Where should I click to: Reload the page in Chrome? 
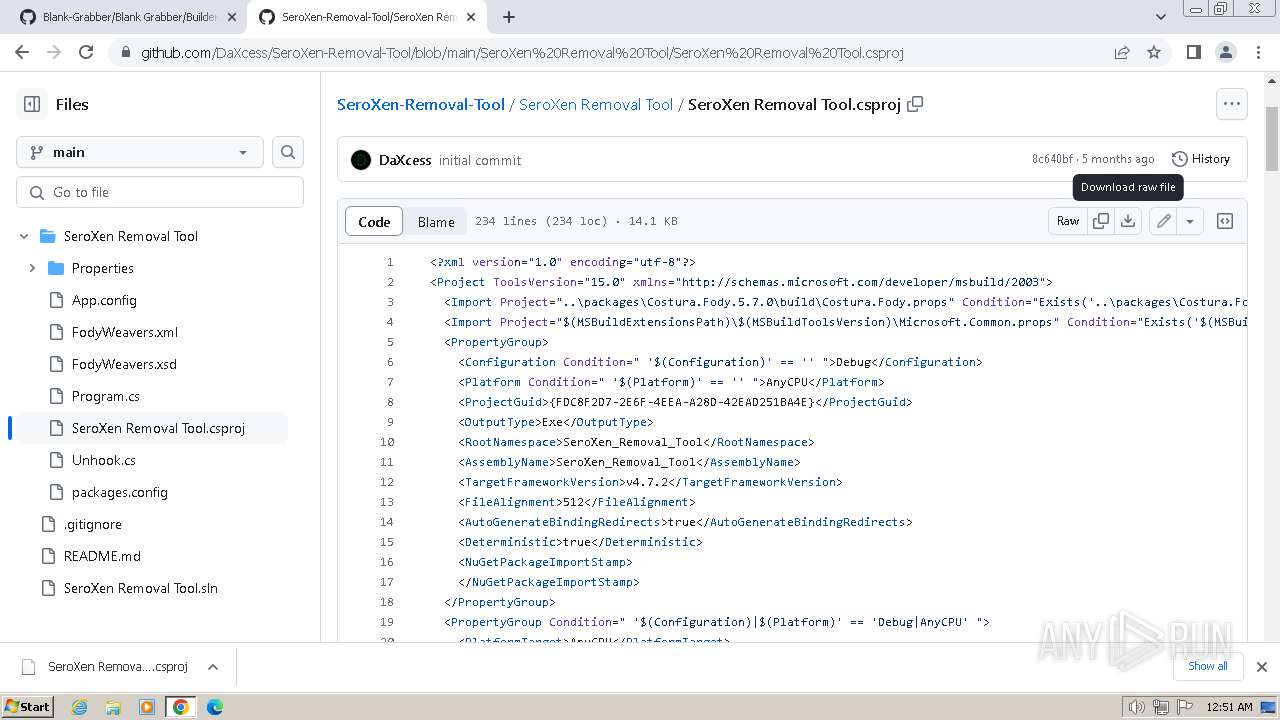(86, 52)
